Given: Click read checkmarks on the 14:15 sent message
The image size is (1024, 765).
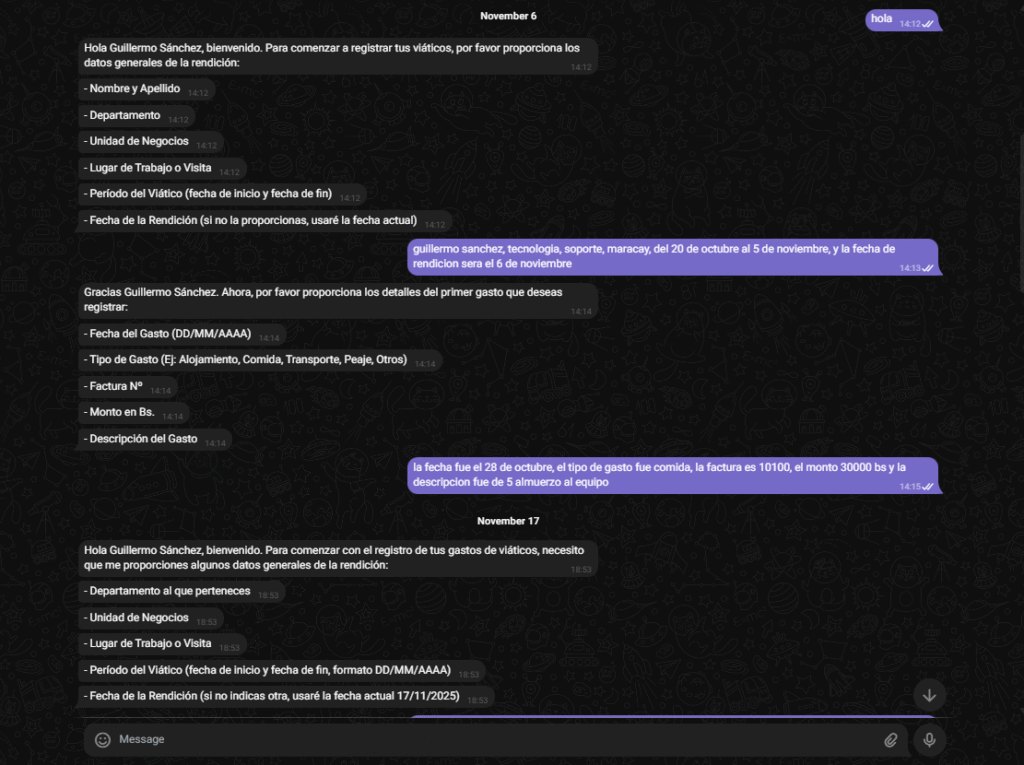Looking at the screenshot, I should coord(928,487).
